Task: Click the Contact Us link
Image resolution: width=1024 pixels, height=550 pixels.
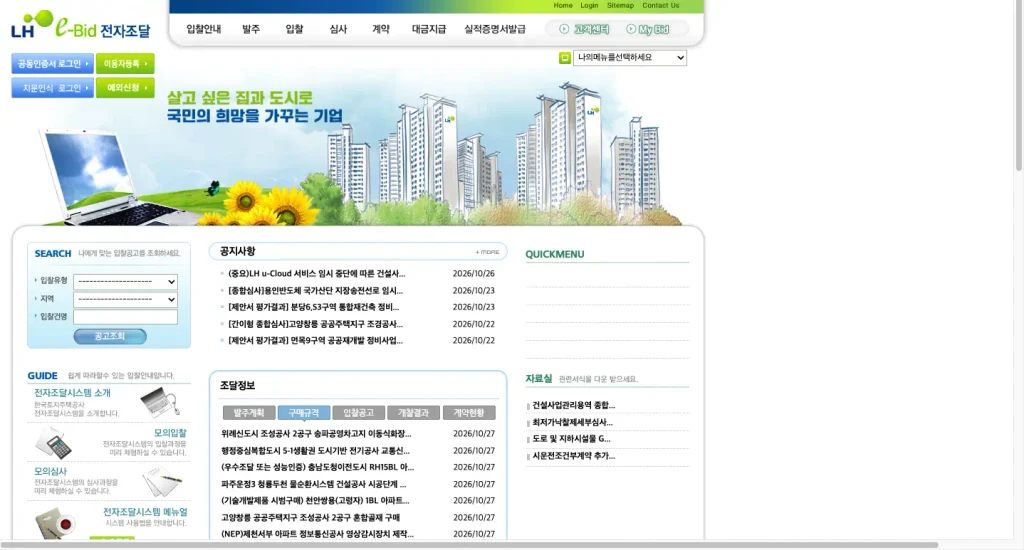Action: 661,5
